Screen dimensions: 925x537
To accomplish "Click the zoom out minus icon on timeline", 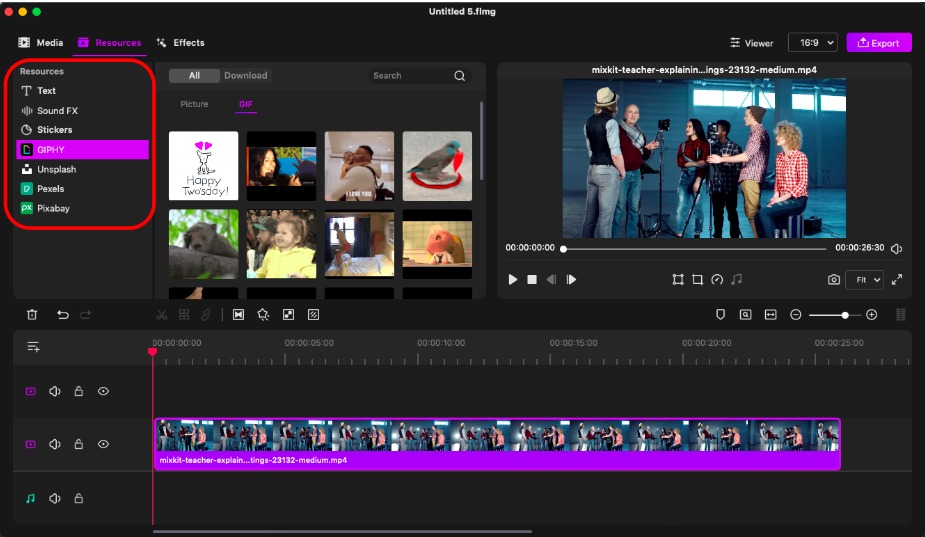I will coord(796,315).
